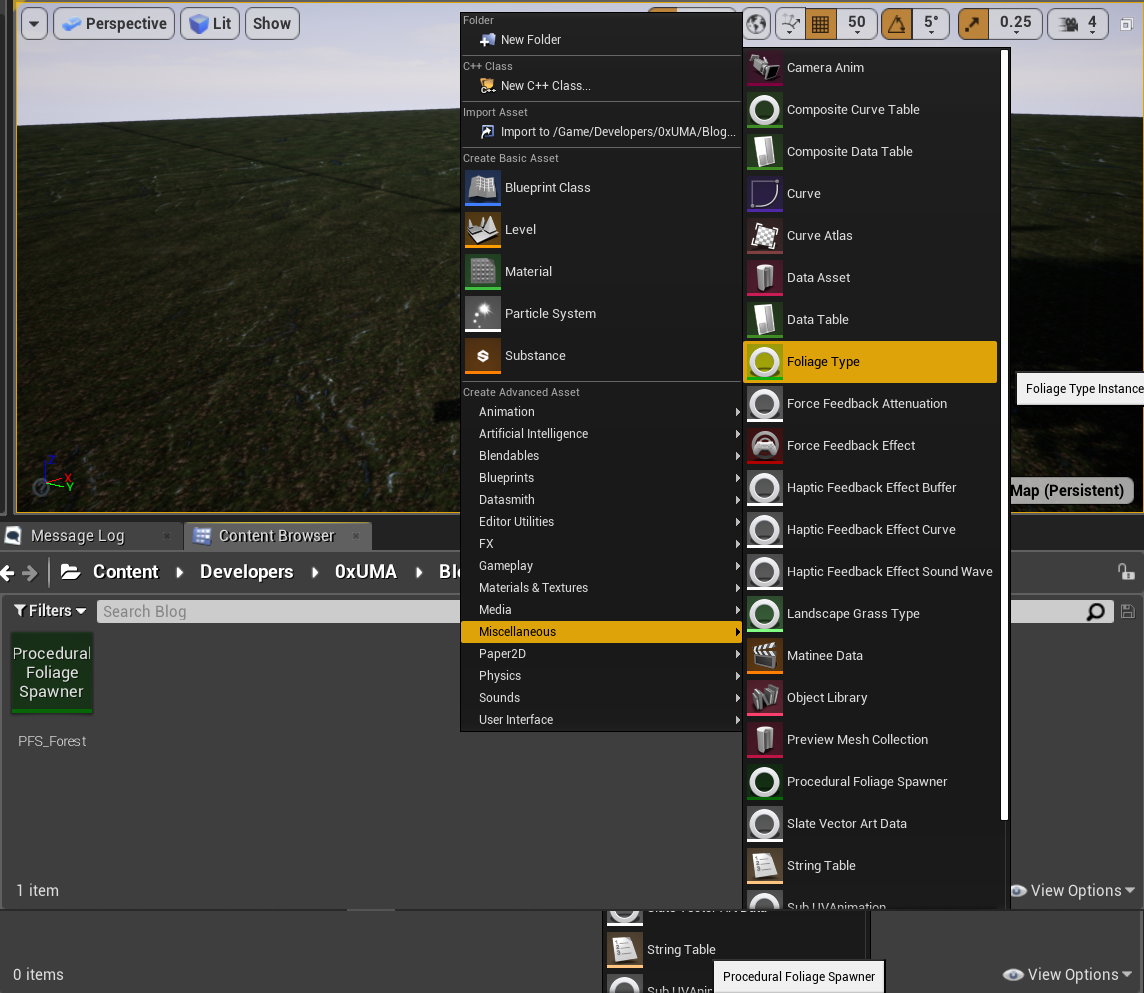The width and height of the screenshot is (1144, 993).
Task: Click the New C++ Class icon
Action: coord(487,86)
